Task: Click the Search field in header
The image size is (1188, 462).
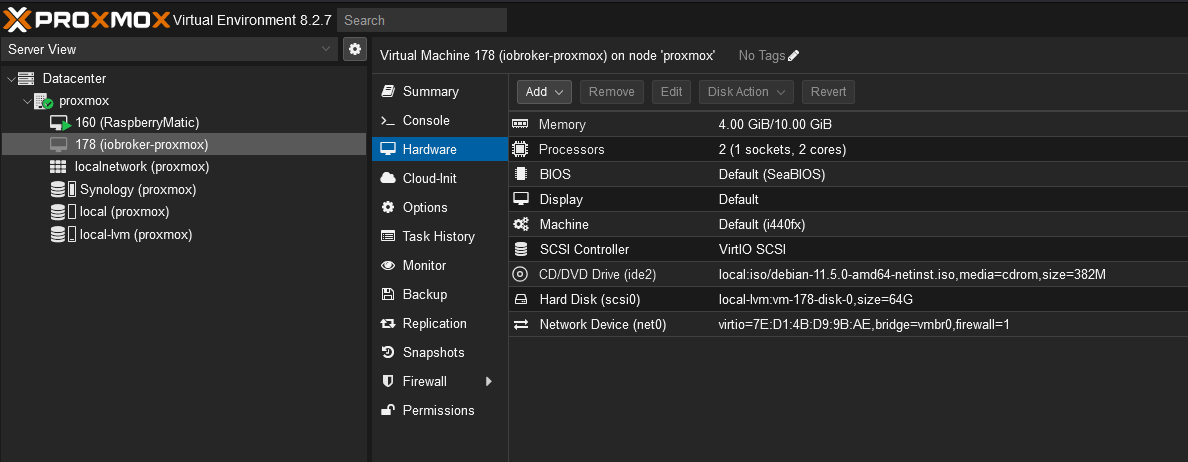Action: click(422, 20)
